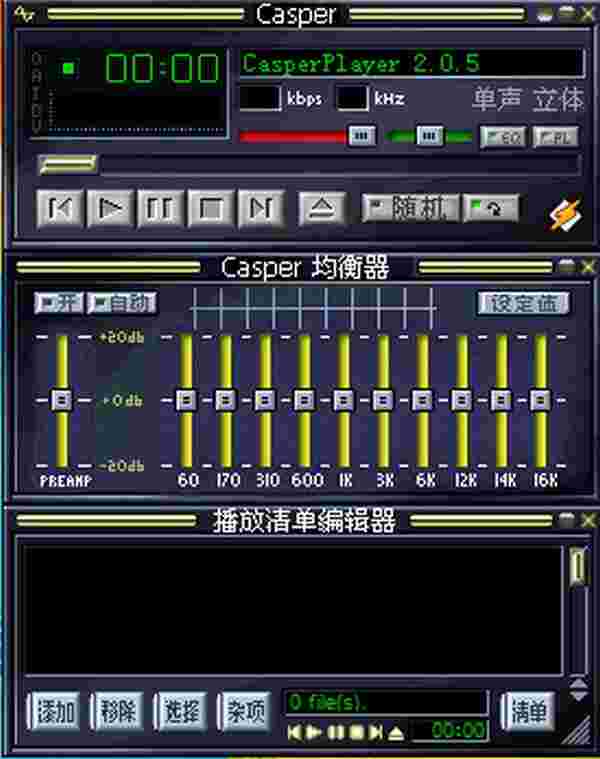This screenshot has height=759, width=600.
Task: Click the 0 file(s) playlist info display
Action: (387, 702)
